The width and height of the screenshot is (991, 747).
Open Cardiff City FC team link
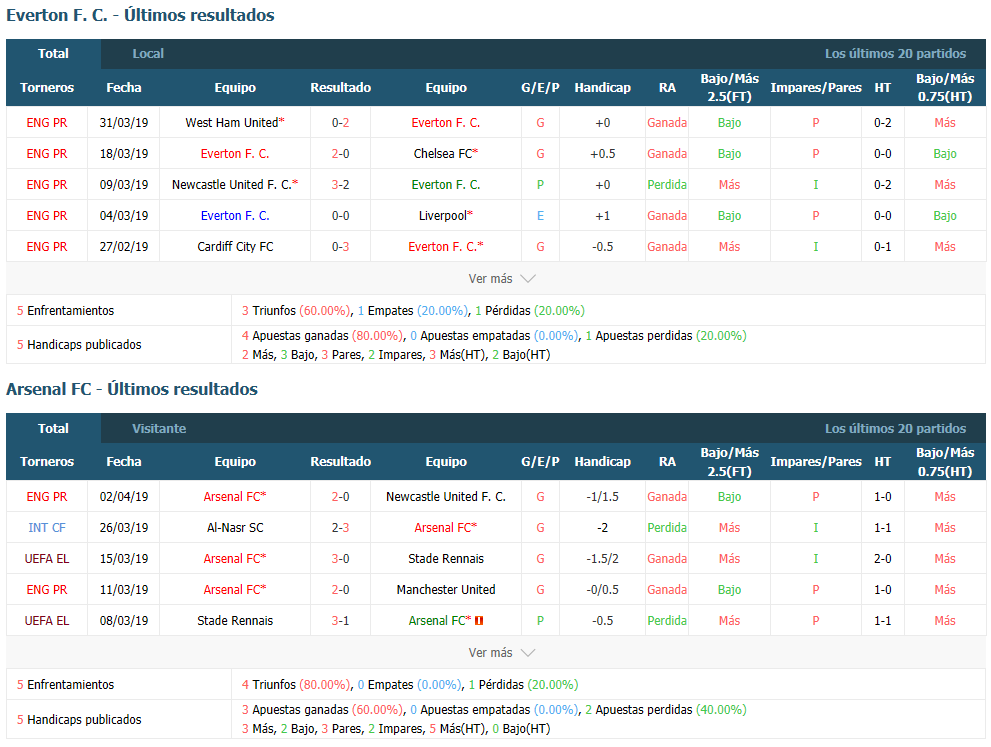click(235, 246)
